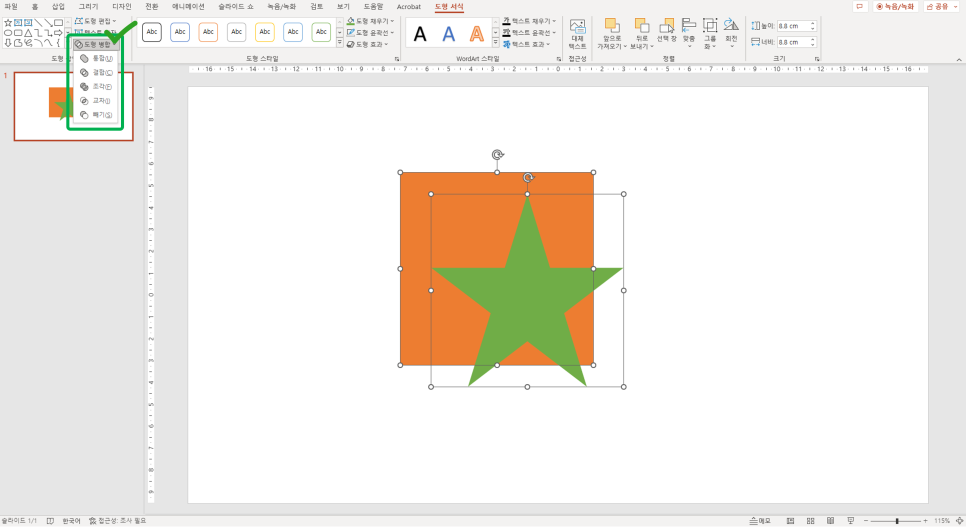Switch to the 애니메이션 Animations tab

pyautogui.click(x=188, y=7)
